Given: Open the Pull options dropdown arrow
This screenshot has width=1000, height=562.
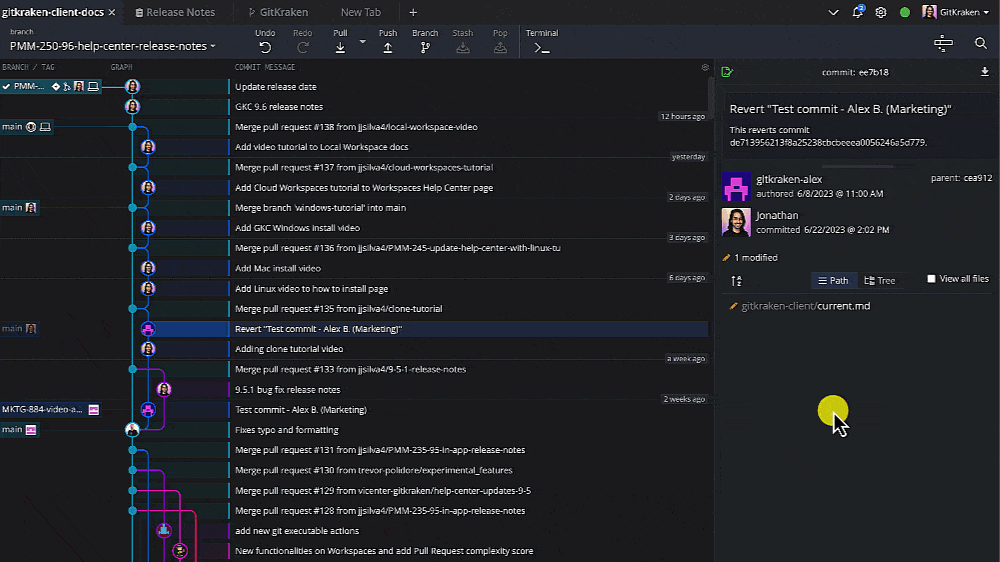Looking at the screenshot, I should (x=362, y=42).
